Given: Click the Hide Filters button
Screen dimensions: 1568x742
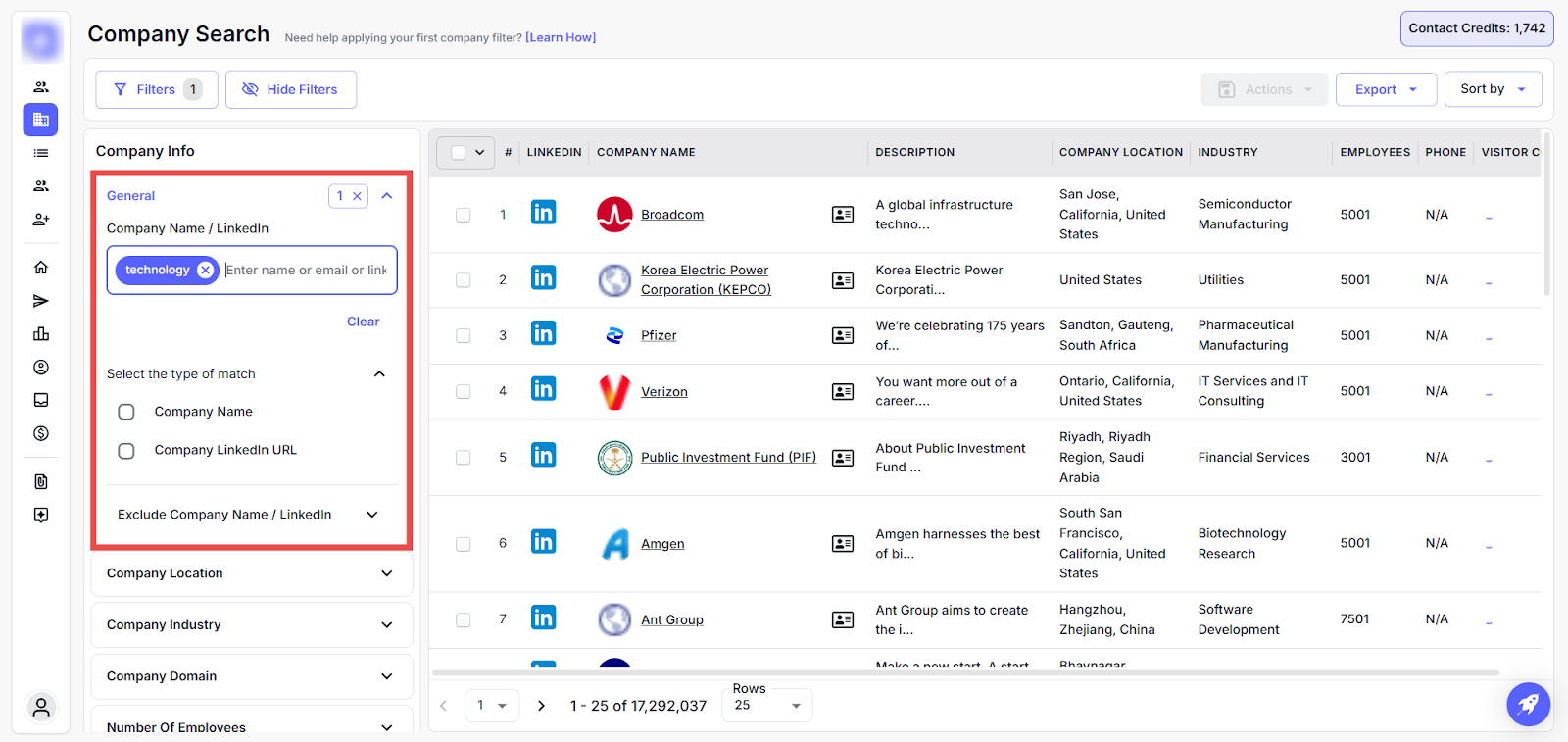Looking at the screenshot, I should click(x=290, y=89).
